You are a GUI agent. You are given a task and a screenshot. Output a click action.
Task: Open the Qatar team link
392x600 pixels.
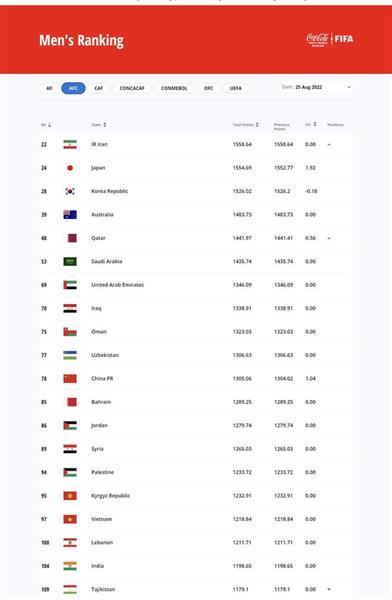98,238
